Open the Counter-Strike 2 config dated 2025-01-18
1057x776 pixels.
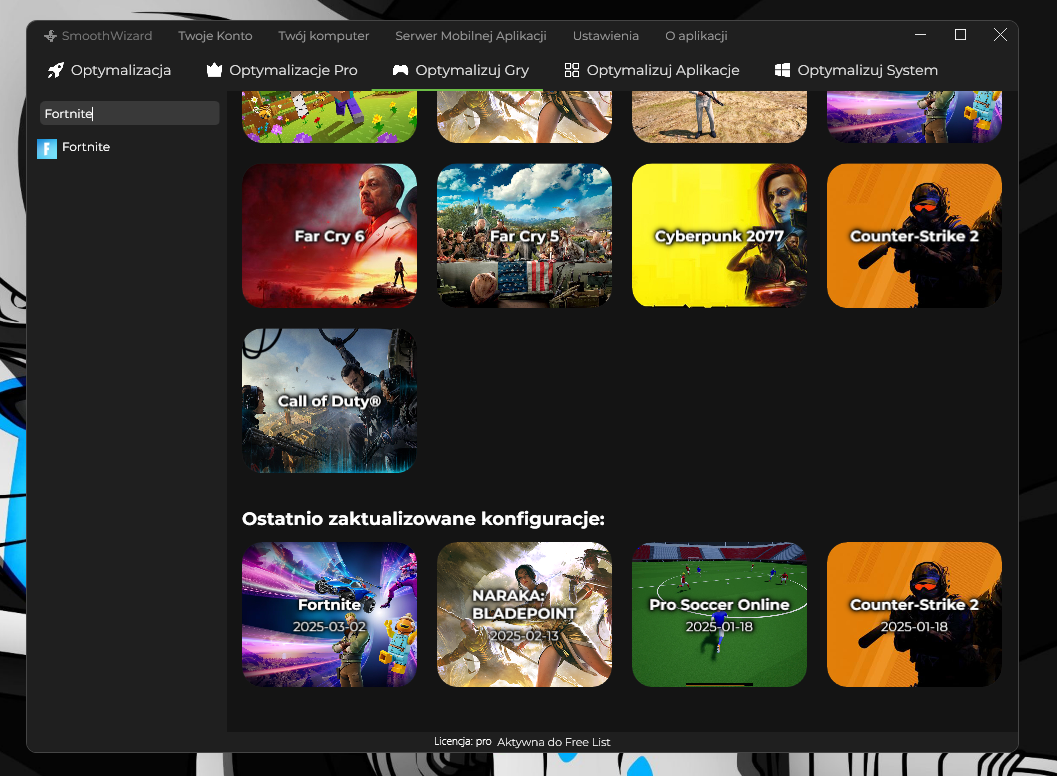[x=914, y=614]
